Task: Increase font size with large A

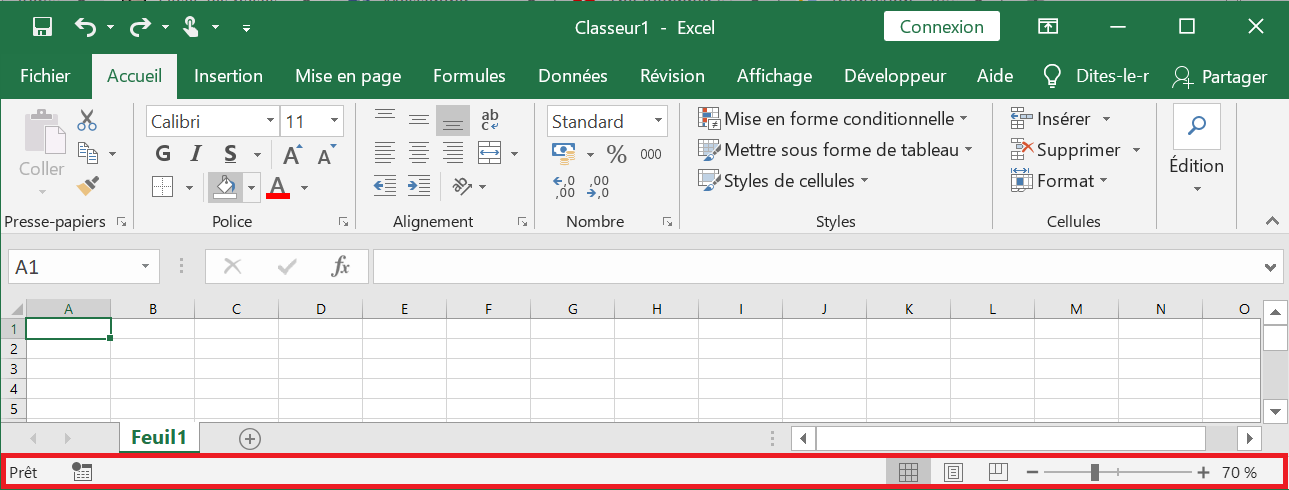Action: click(x=292, y=155)
